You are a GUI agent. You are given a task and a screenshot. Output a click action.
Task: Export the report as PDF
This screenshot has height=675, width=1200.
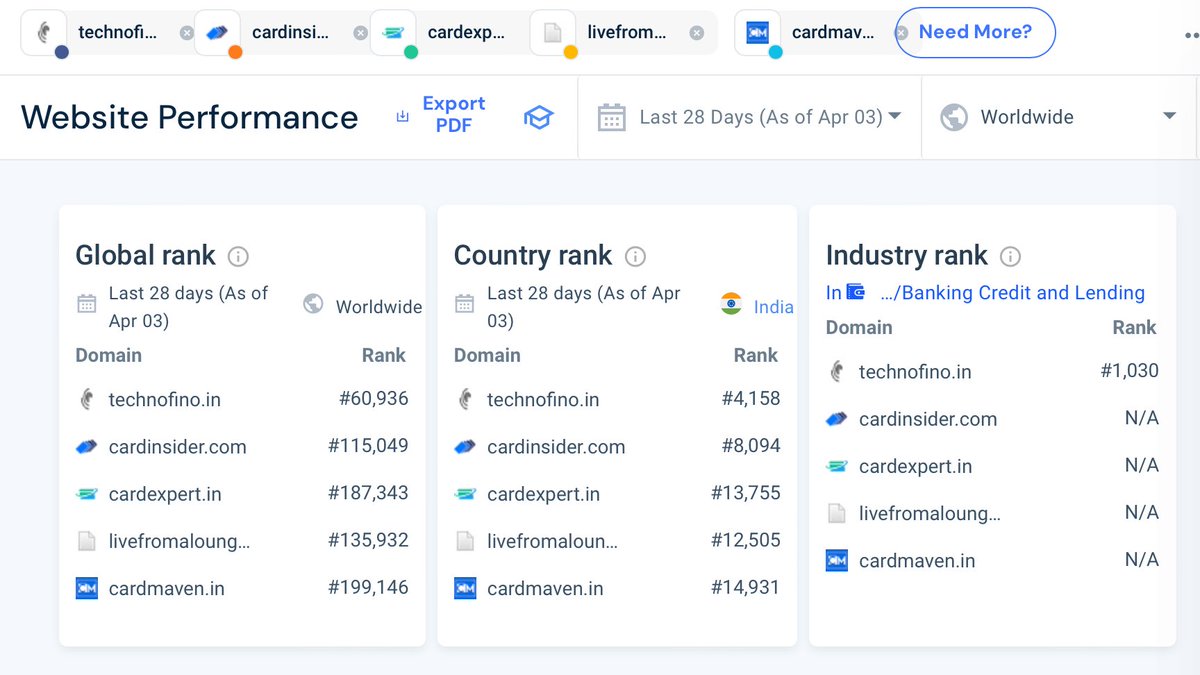tap(442, 115)
